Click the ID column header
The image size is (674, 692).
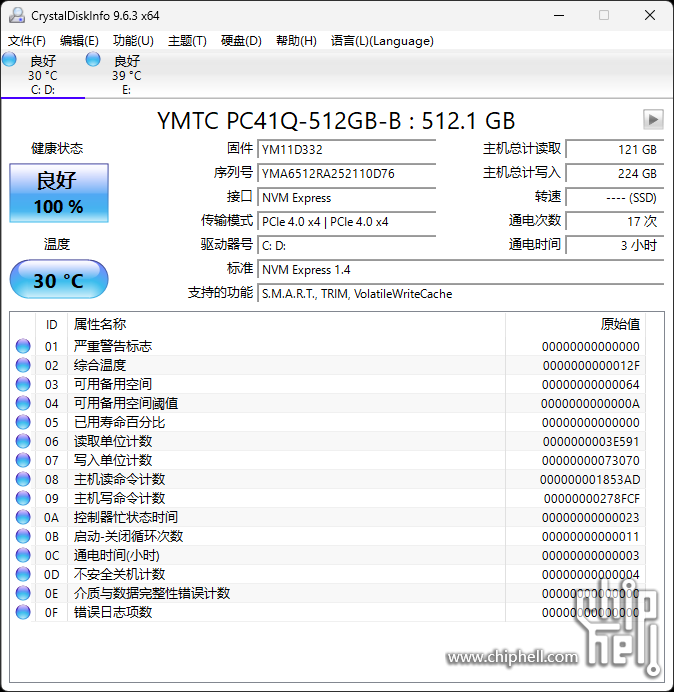(x=52, y=325)
